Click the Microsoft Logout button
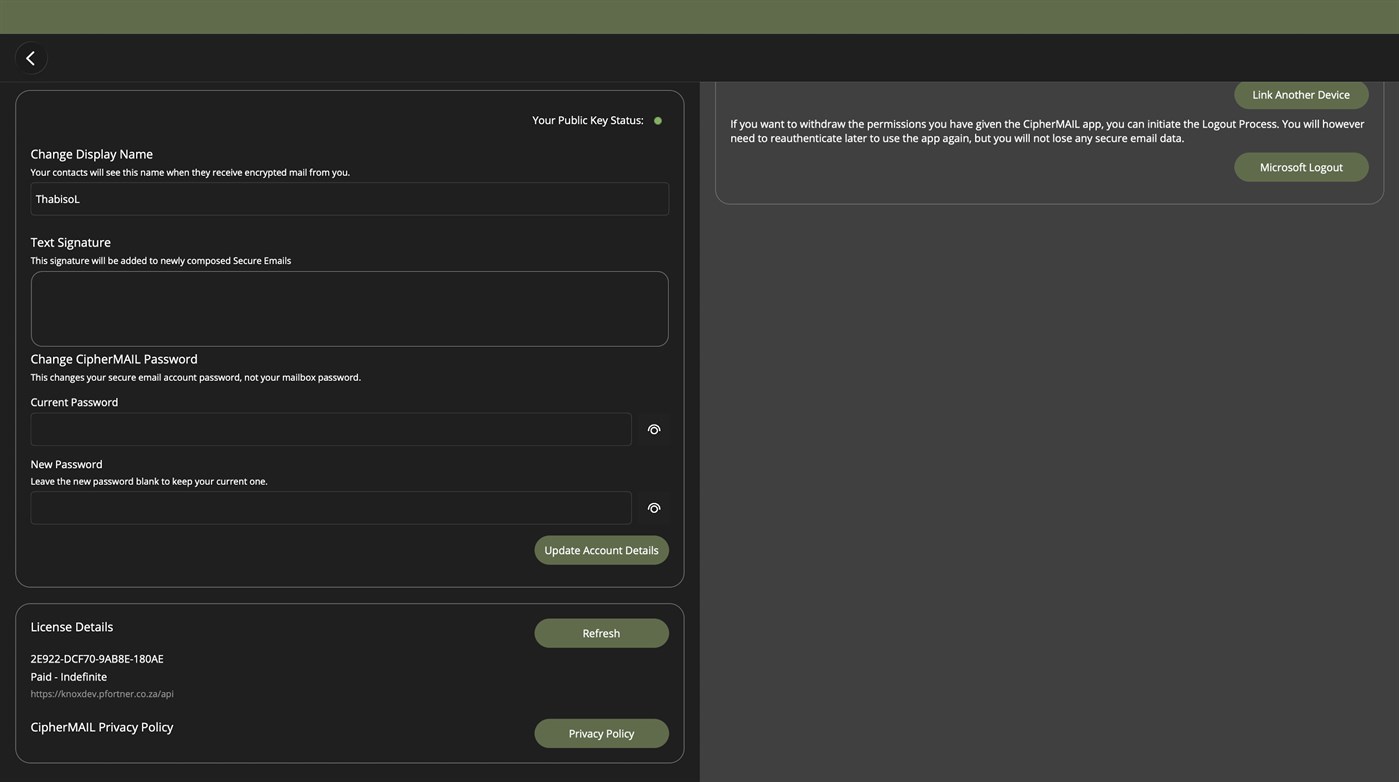Image resolution: width=1399 pixels, height=782 pixels. click(x=1301, y=167)
